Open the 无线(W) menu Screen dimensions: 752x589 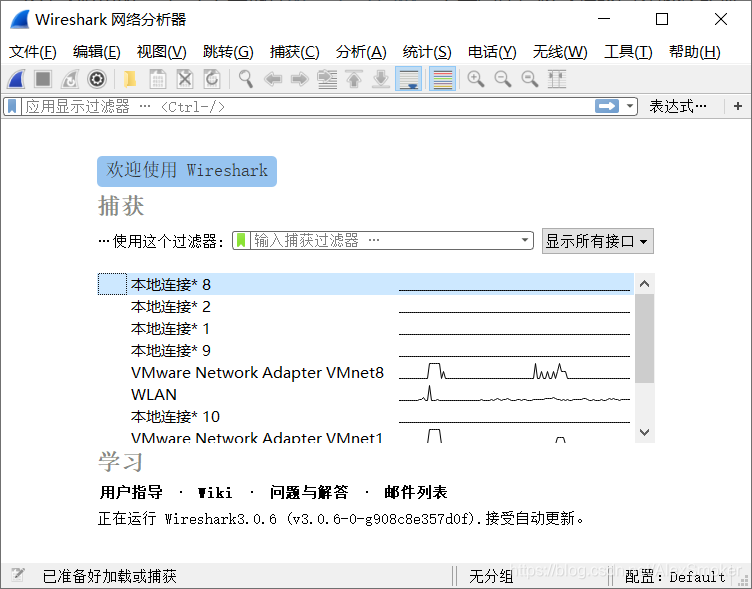coord(560,52)
